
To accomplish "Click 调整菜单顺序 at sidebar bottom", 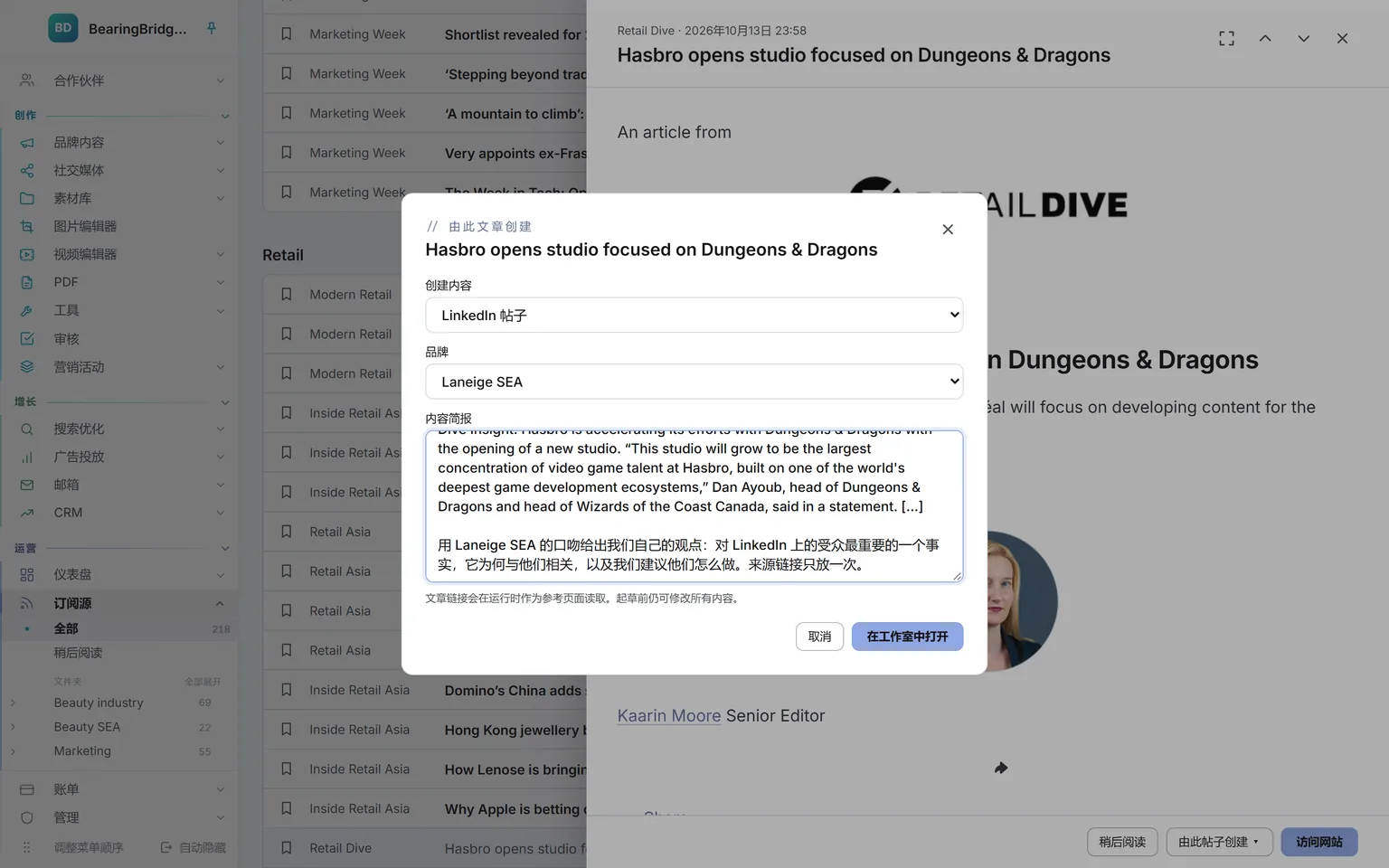I will (89, 848).
